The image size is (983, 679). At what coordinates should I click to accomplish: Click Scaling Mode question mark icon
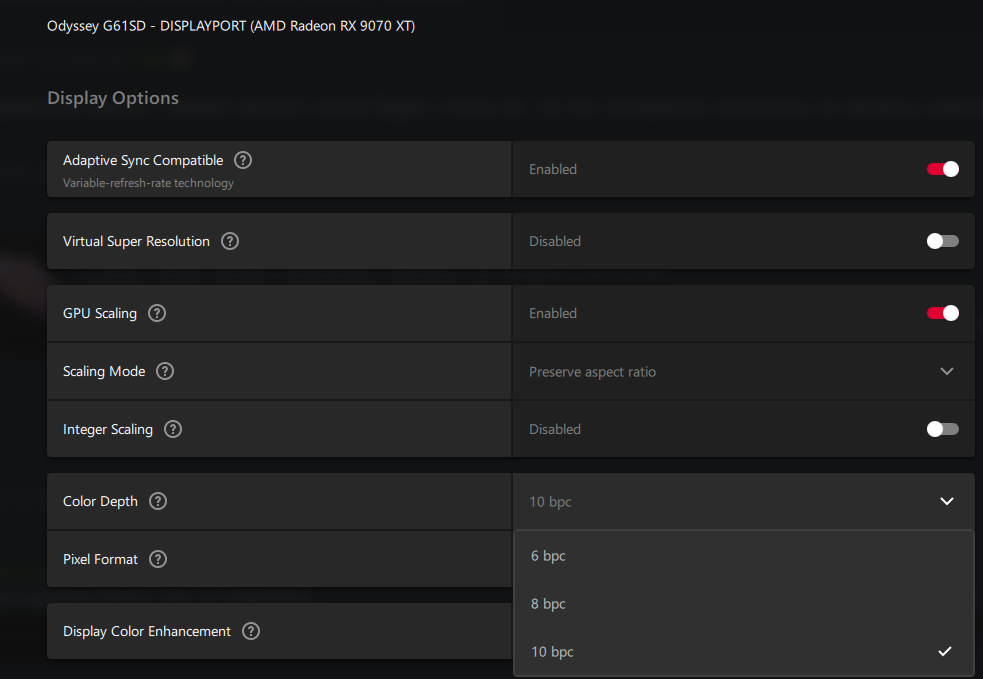click(165, 371)
